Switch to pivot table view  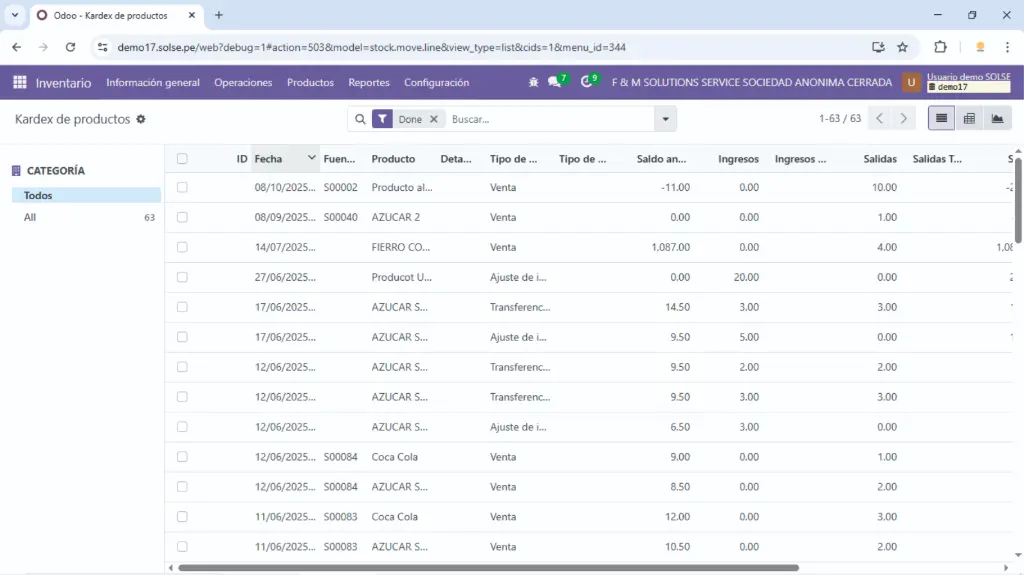click(x=969, y=119)
